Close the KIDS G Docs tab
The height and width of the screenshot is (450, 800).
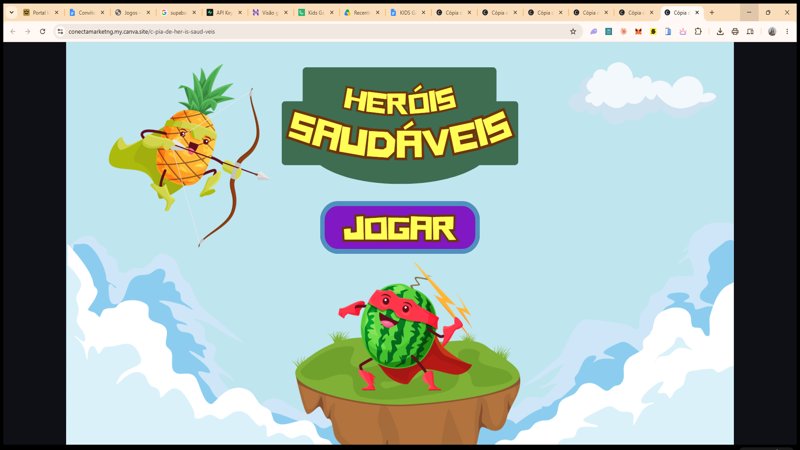point(423,12)
